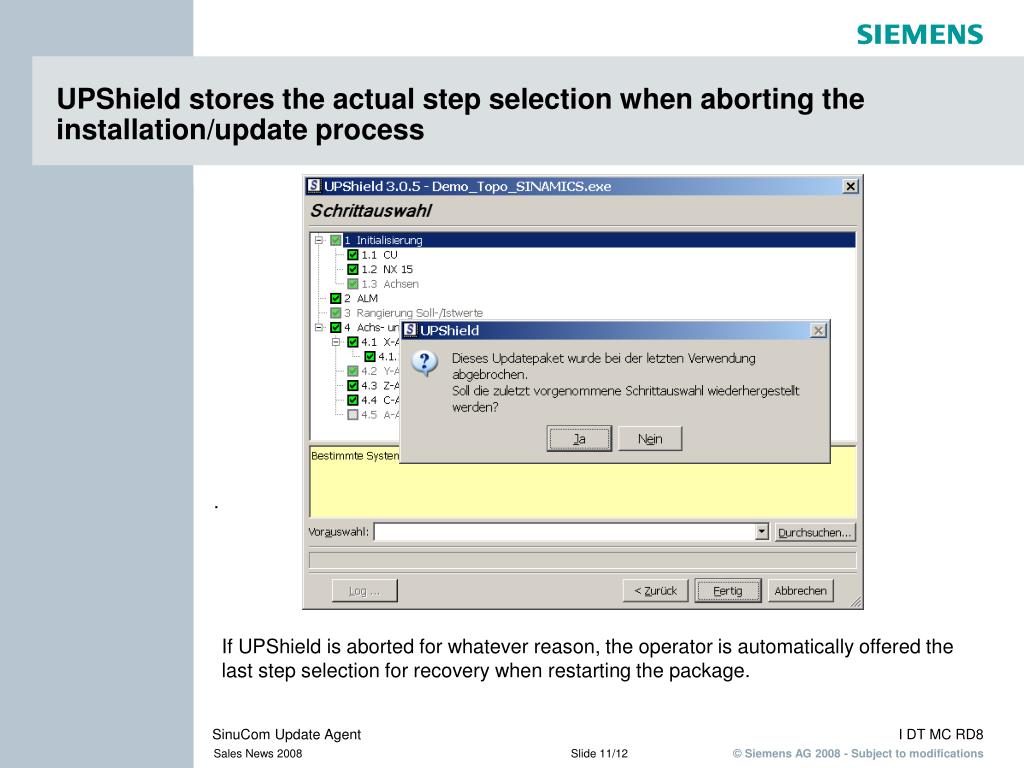Collapse the step 4 Achs- tree node

tap(319, 327)
